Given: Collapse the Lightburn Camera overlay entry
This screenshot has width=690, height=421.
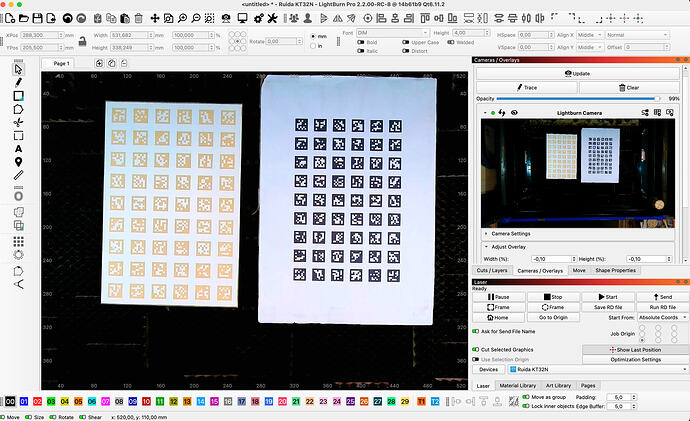Looking at the screenshot, I should [x=485, y=113].
